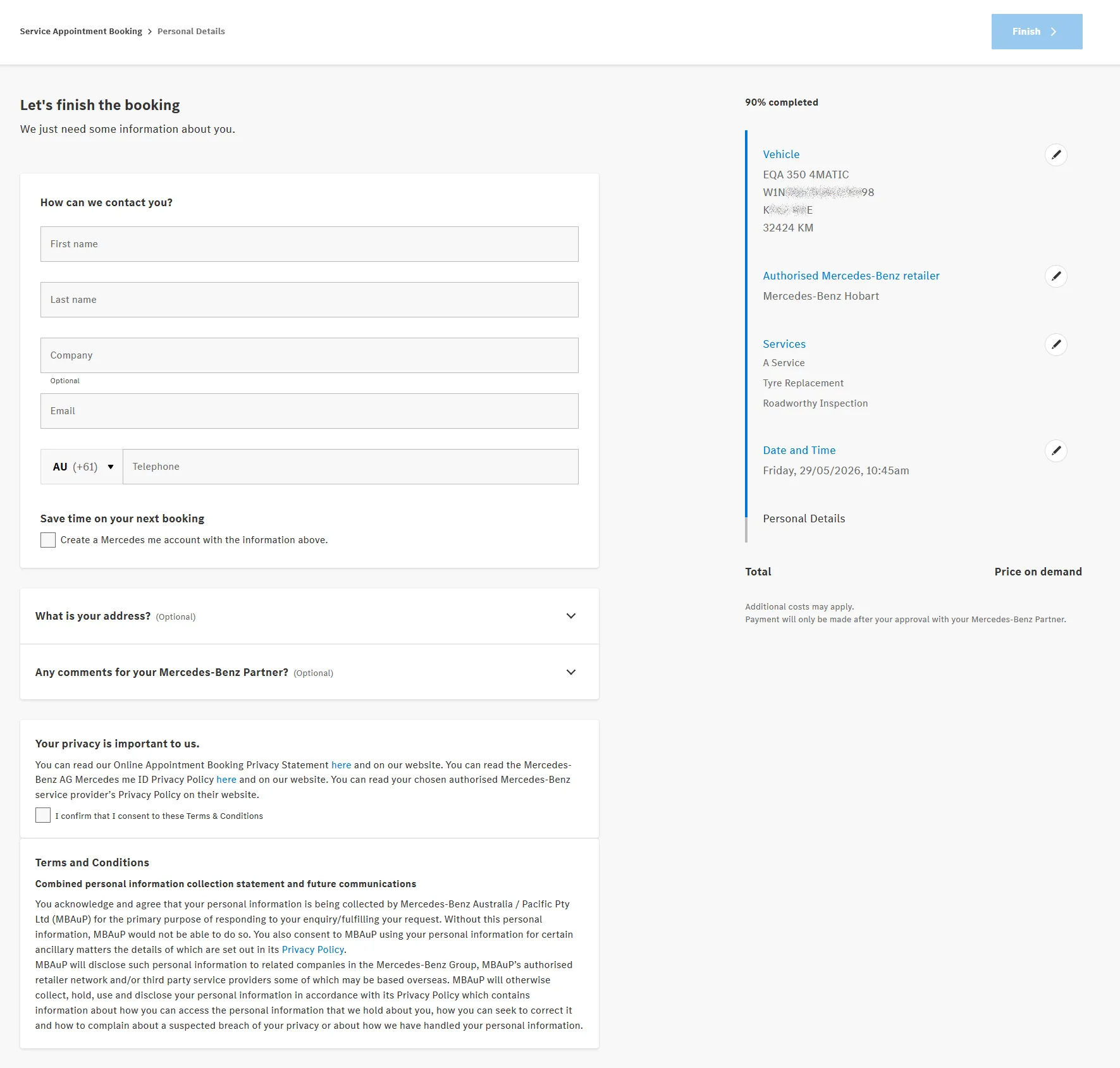The height and width of the screenshot is (1068, 1120).
Task: Open the Authorised Mercedes-Benz retailer step link
Action: point(851,276)
